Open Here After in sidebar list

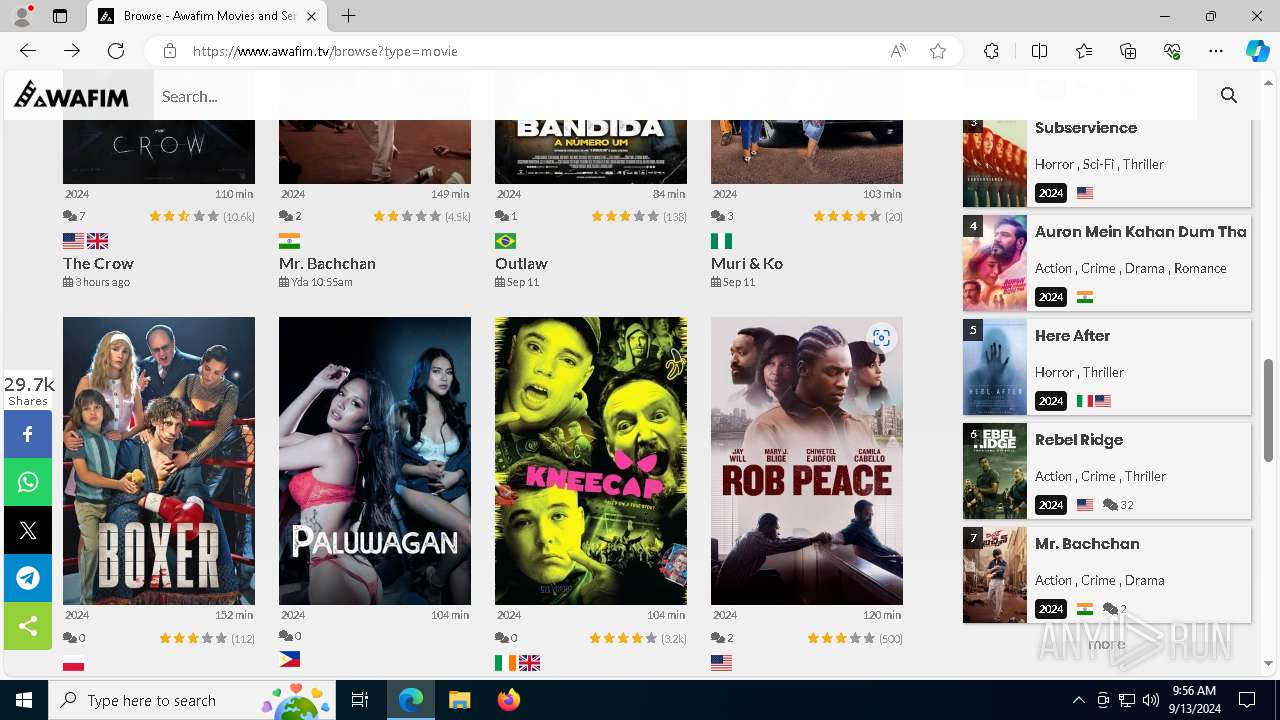(1072, 336)
